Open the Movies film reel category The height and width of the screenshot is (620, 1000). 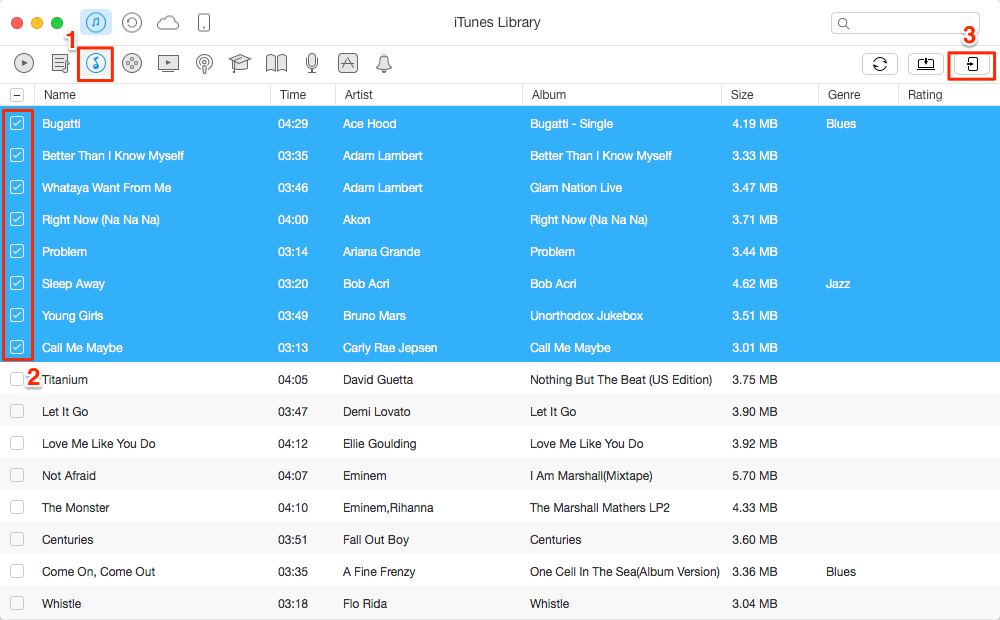132,63
